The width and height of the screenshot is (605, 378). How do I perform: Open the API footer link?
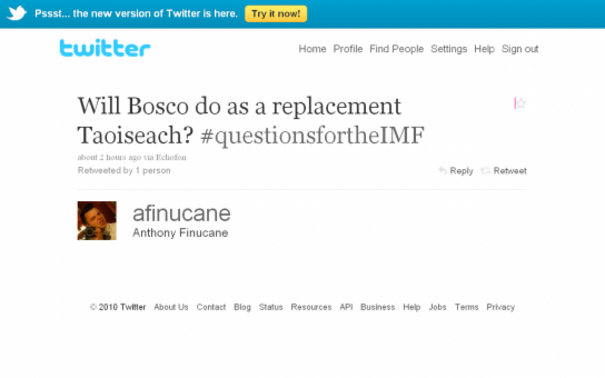pyautogui.click(x=346, y=307)
